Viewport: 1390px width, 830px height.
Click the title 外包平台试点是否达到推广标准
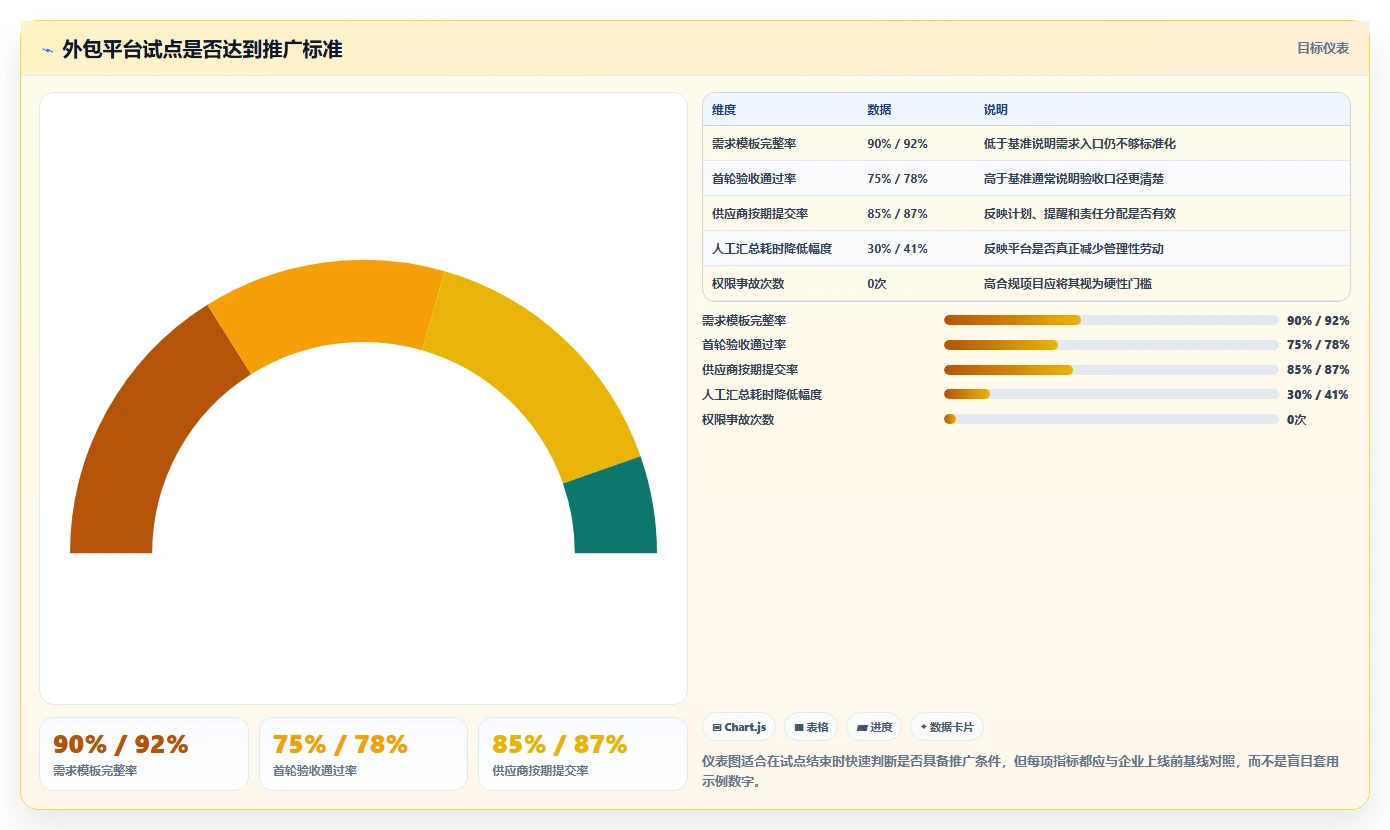coord(202,49)
